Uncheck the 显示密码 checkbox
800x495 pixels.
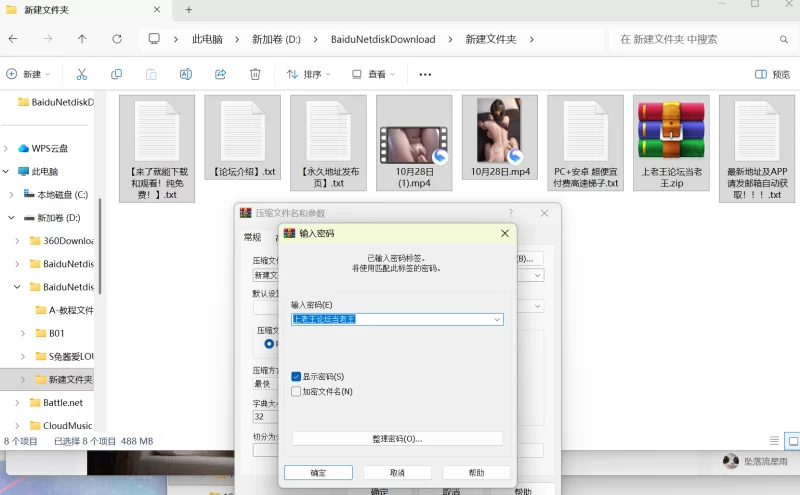(296, 376)
